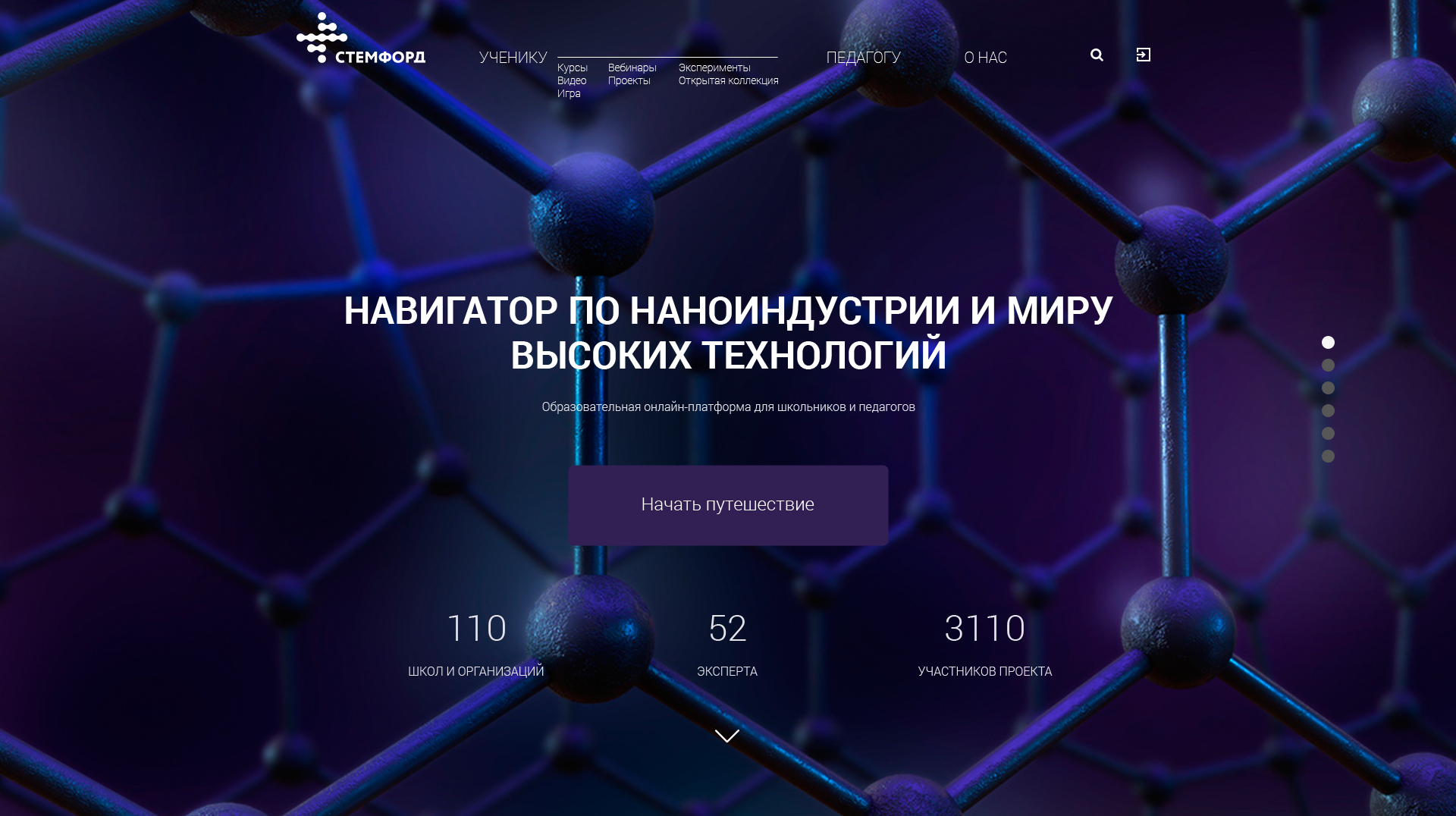This screenshot has width=1456, height=816.
Task: Jump to the fourth slide dot
Action: point(1328,410)
